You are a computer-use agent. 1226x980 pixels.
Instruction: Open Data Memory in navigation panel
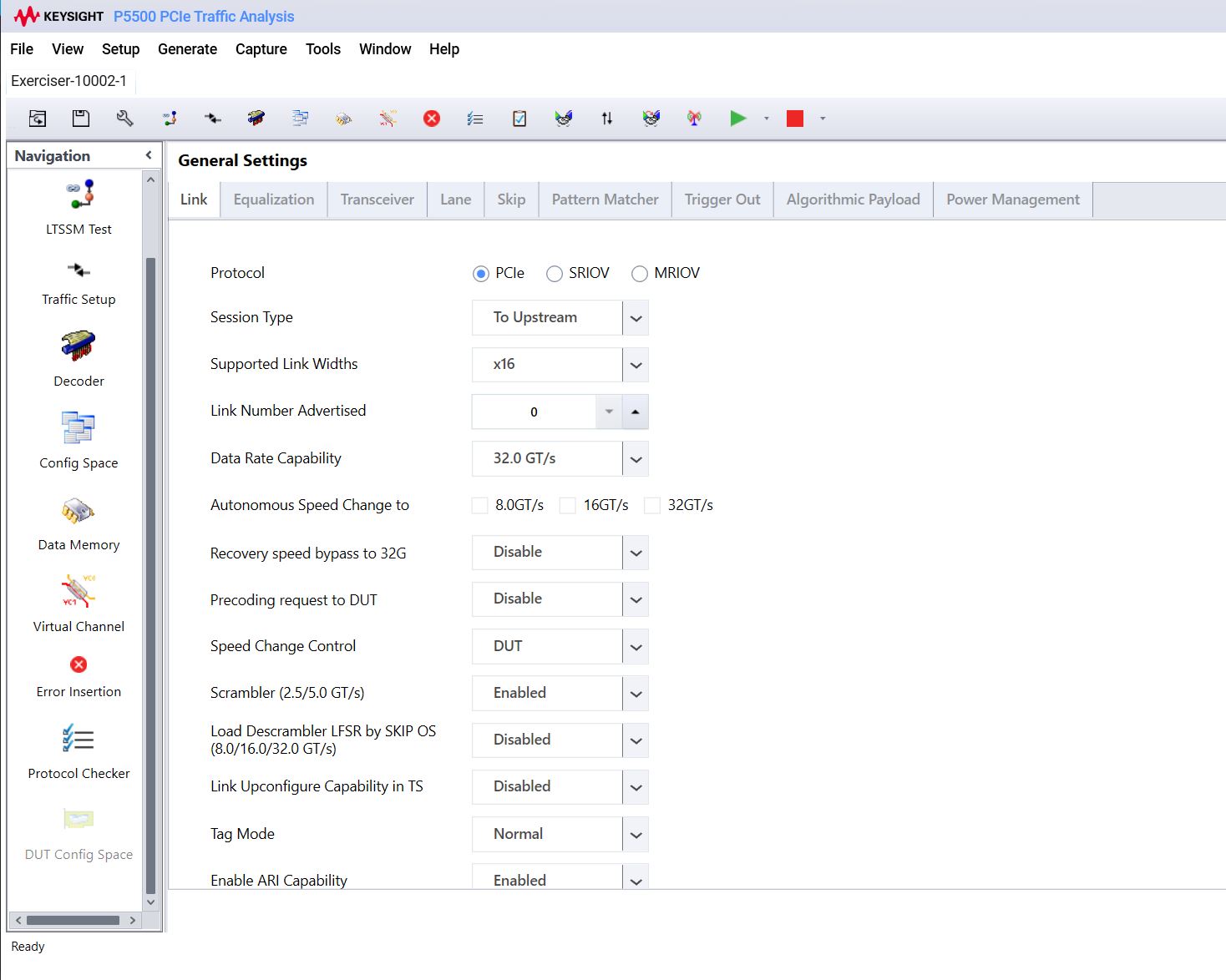coord(79,524)
